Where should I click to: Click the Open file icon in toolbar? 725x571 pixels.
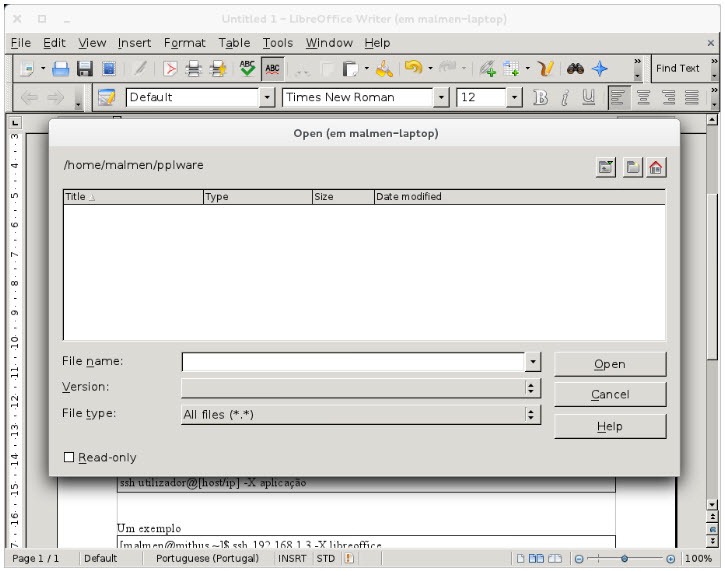pyautogui.click(x=61, y=69)
